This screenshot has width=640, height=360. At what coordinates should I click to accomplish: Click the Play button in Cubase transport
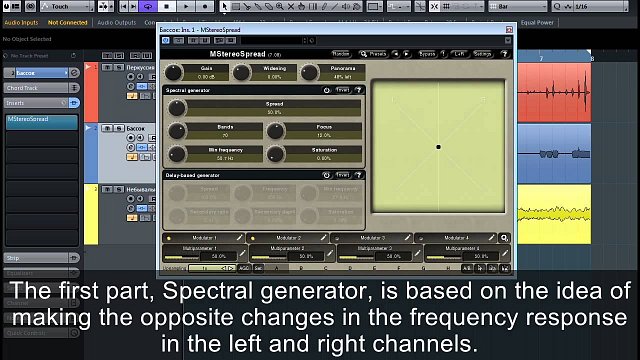(186, 6)
